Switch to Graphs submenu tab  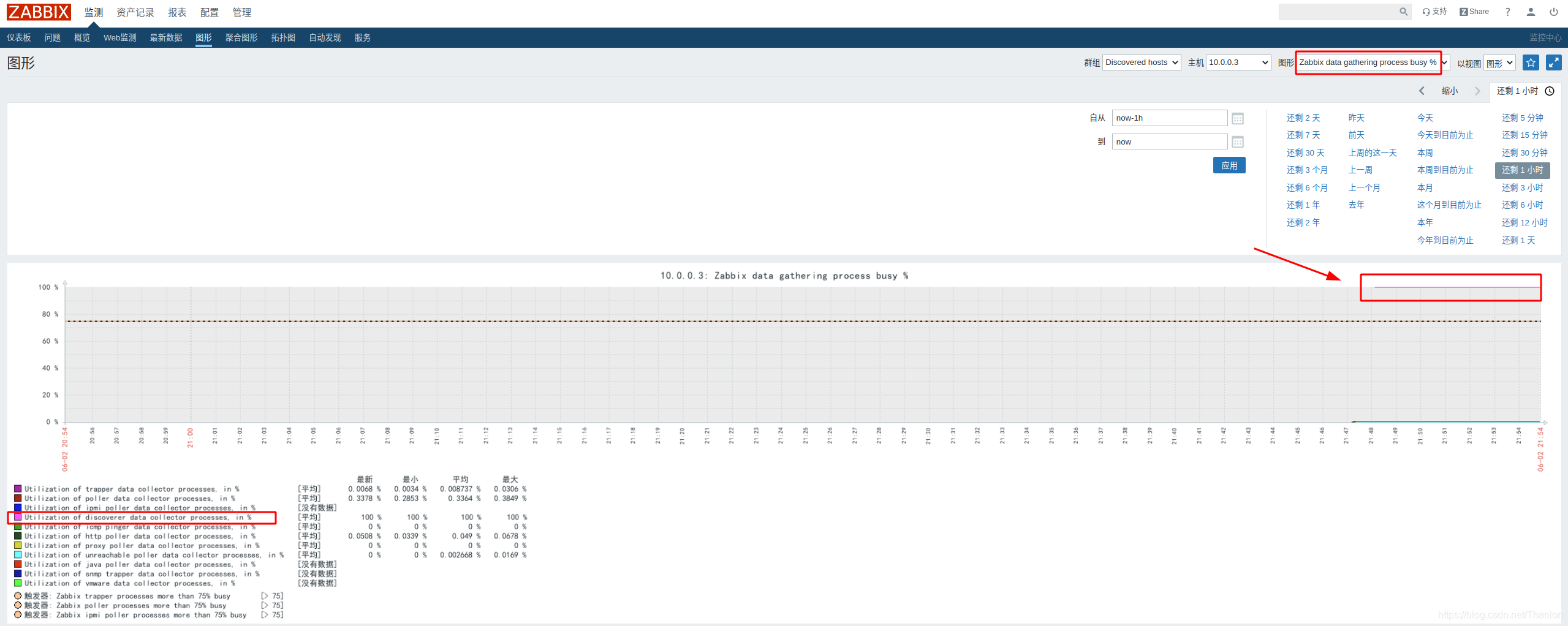click(x=204, y=37)
